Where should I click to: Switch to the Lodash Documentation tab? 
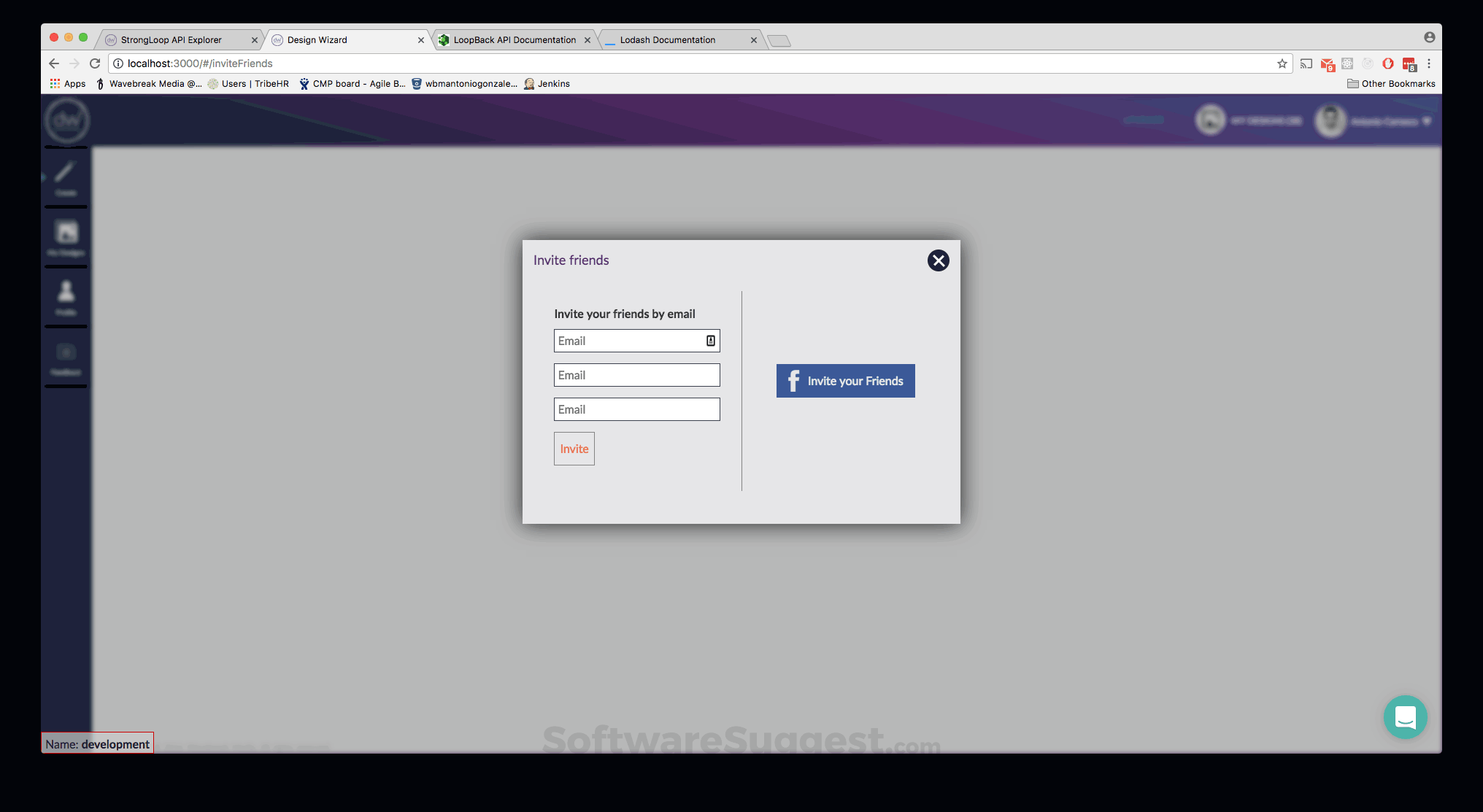pyautogui.click(x=666, y=39)
